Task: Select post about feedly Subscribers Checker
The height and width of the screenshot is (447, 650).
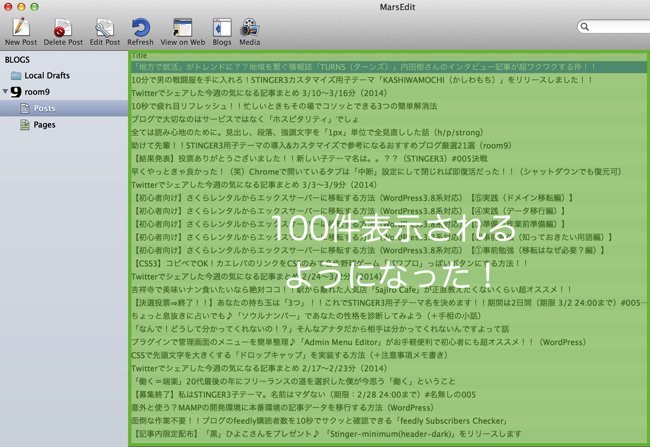Action: click(388, 421)
